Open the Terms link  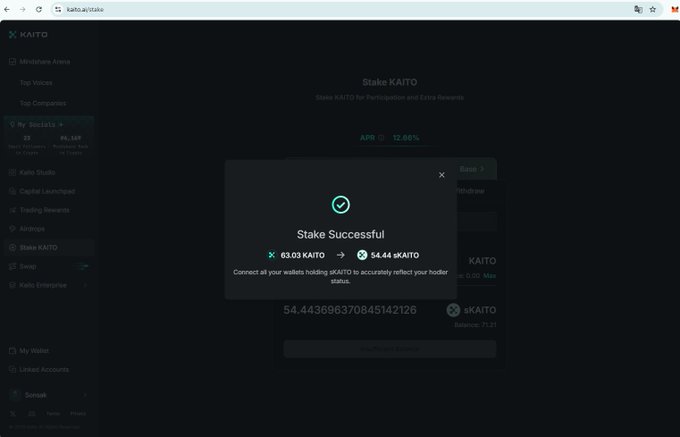tap(53, 414)
